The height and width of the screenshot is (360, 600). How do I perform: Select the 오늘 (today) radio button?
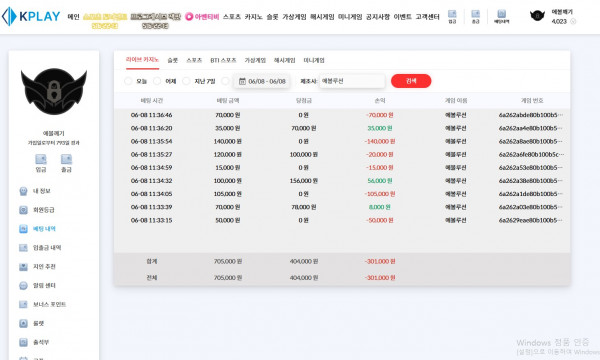[128, 81]
